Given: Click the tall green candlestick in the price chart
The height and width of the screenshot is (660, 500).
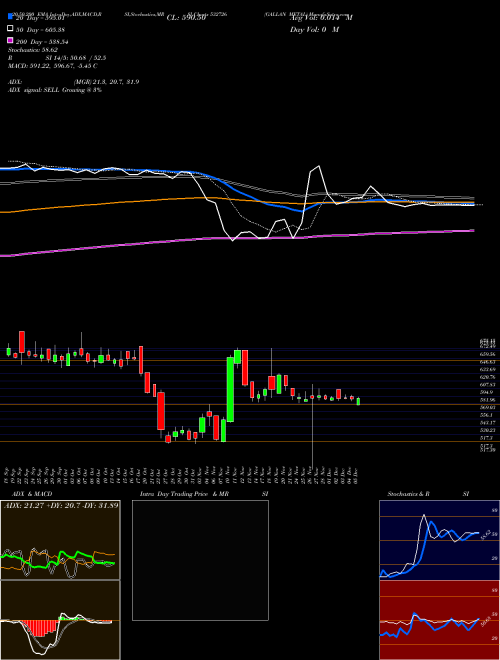Looking at the screenshot, I should tap(230, 389).
